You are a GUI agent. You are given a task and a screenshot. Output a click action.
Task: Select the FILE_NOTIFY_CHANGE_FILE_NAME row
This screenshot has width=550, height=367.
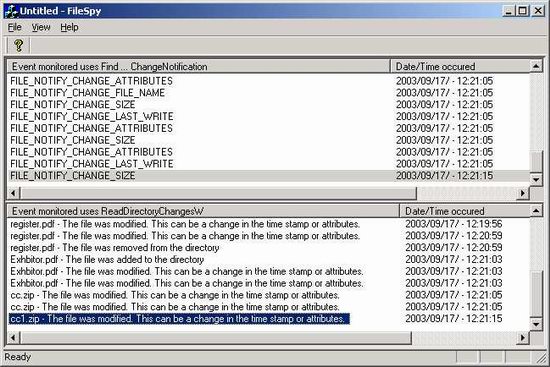(268, 93)
